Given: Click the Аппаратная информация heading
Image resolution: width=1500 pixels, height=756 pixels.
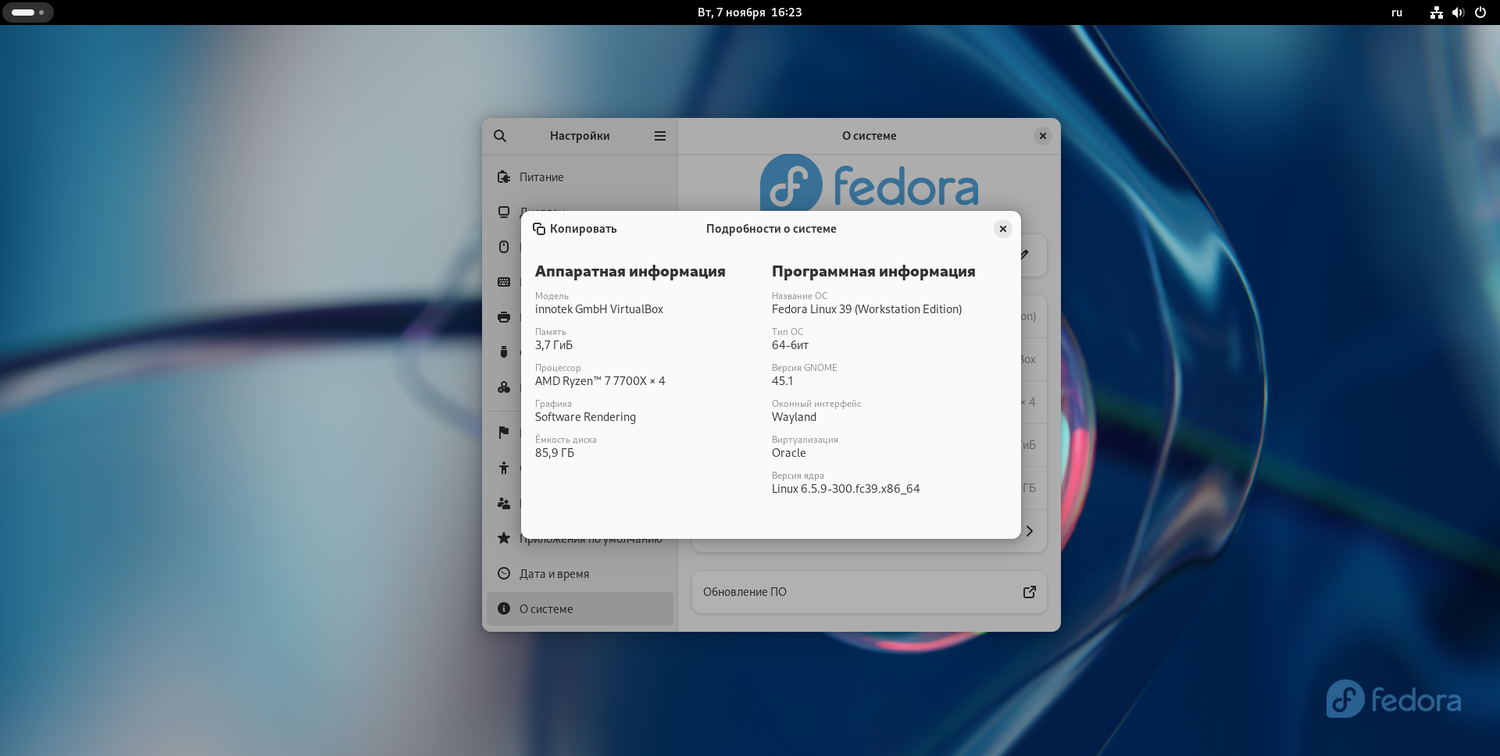Looking at the screenshot, I should [x=630, y=271].
